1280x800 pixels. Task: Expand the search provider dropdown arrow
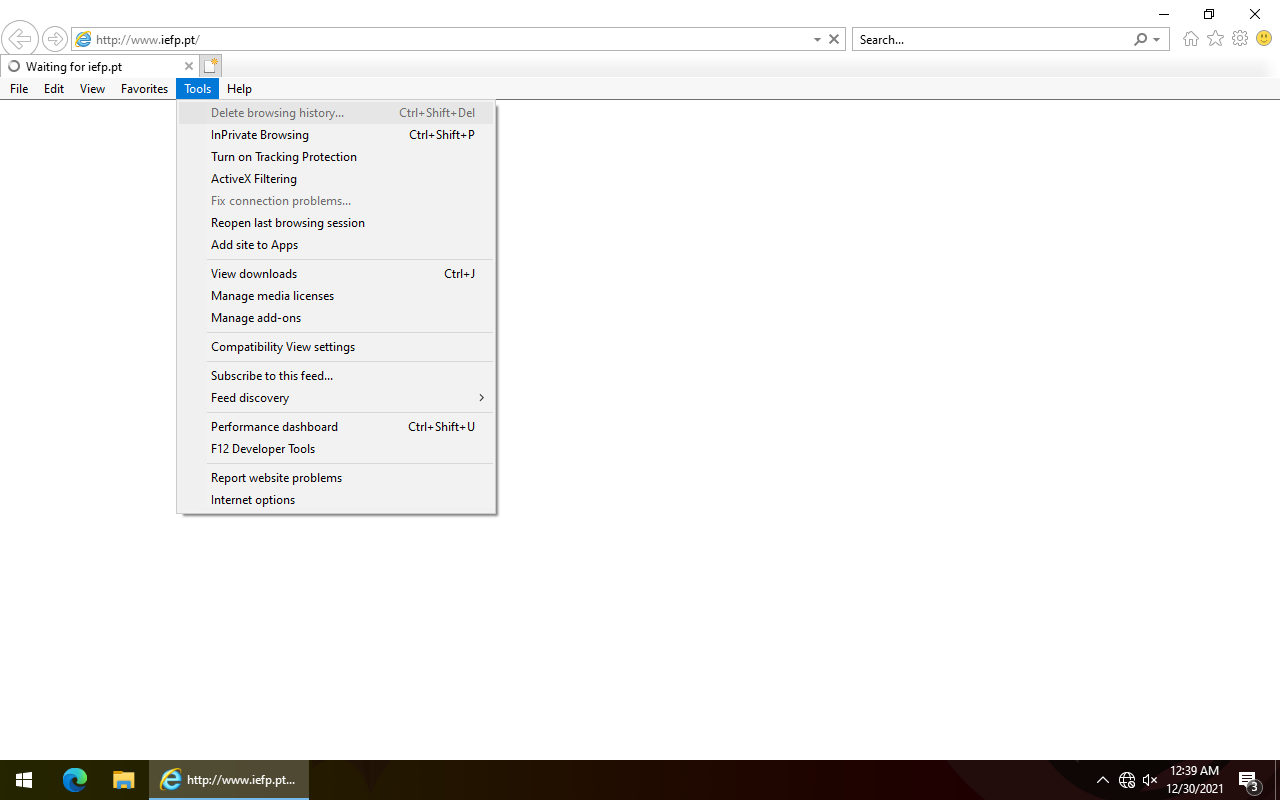1157,40
